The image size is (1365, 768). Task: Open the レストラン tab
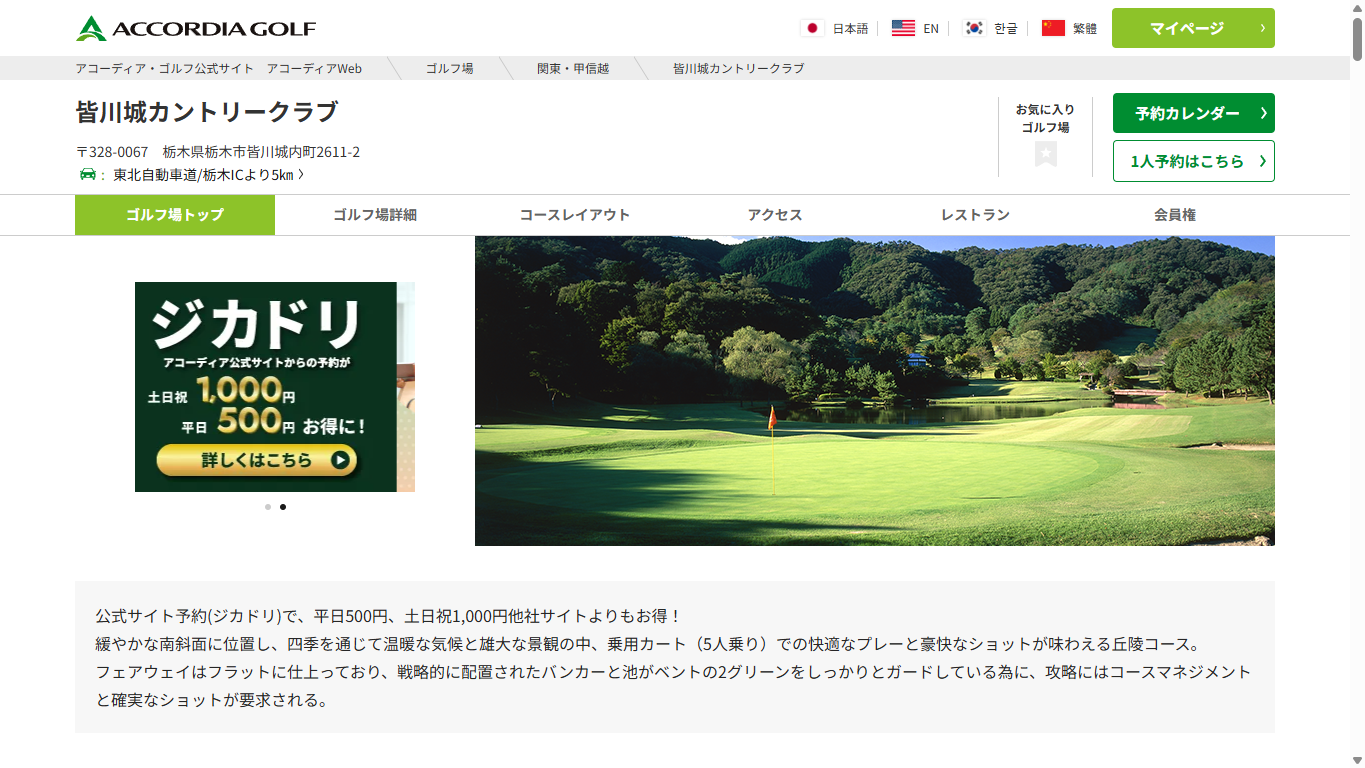coord(975,215)
